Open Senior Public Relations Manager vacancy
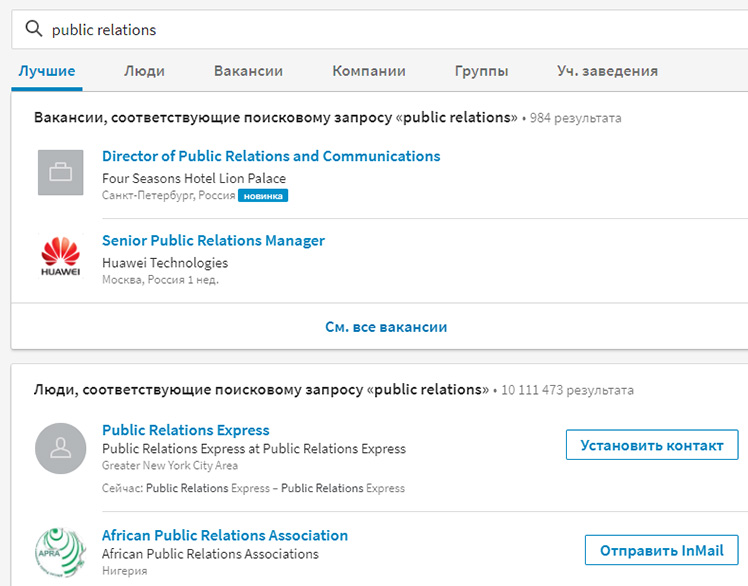Screen dimensions: 748x586 pos(213,241)
